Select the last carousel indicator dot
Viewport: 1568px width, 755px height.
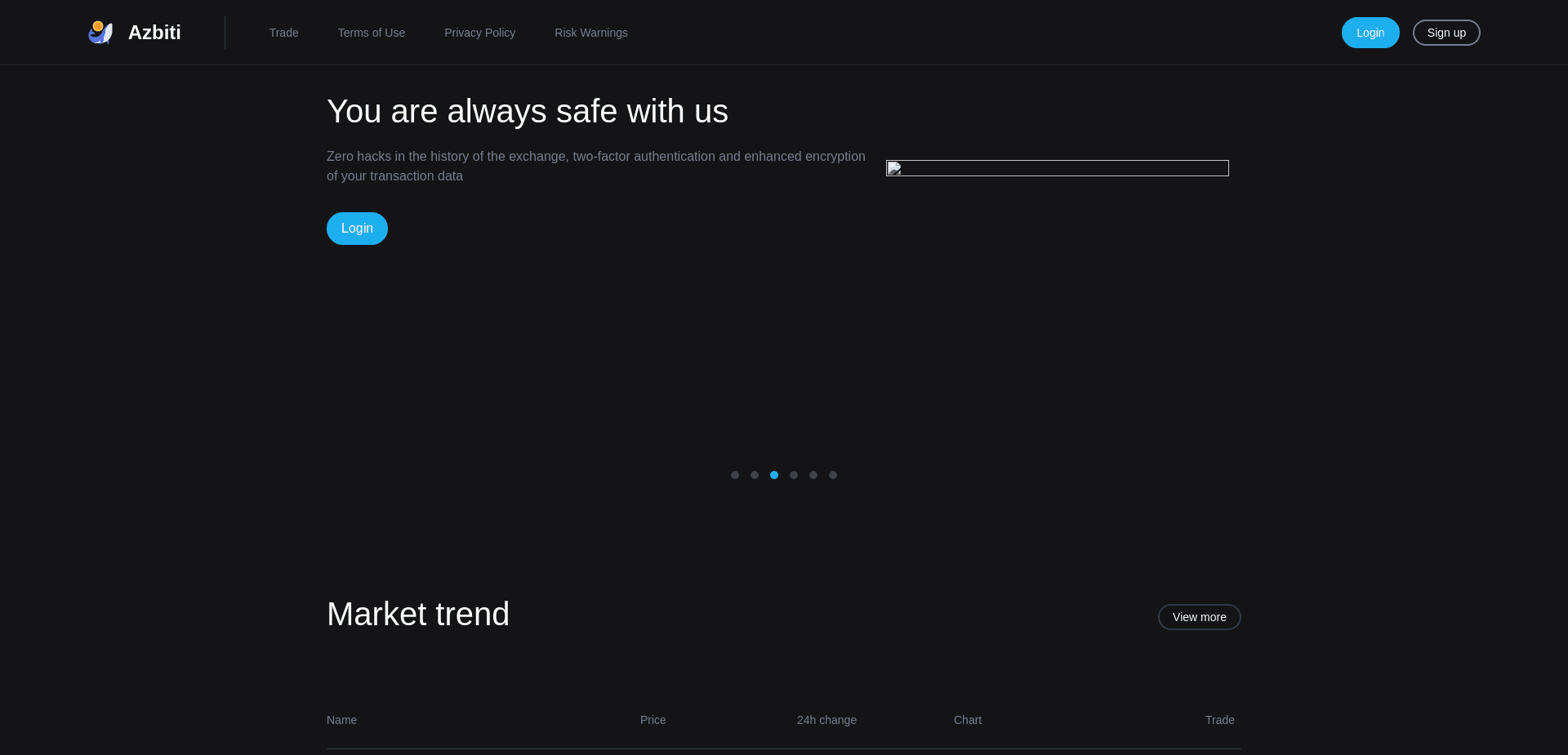click(x=832, y=474)
